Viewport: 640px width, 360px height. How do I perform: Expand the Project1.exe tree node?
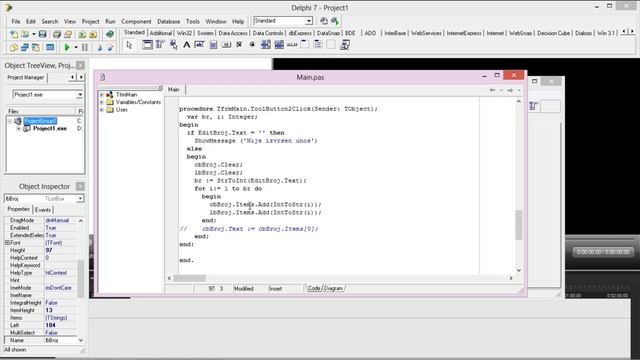tap(18, 129)
